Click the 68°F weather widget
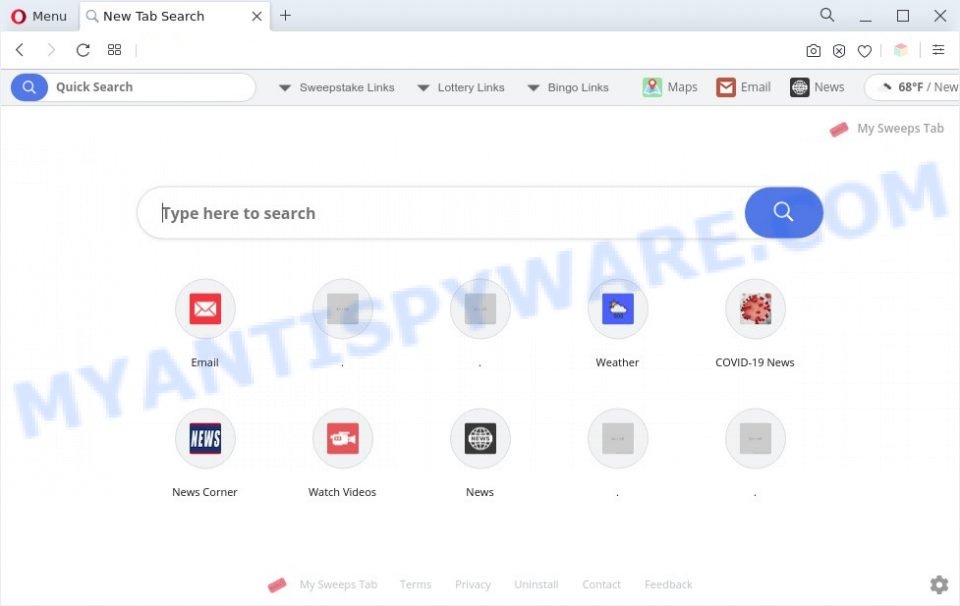960x606 pixels. tap(913, 88)
